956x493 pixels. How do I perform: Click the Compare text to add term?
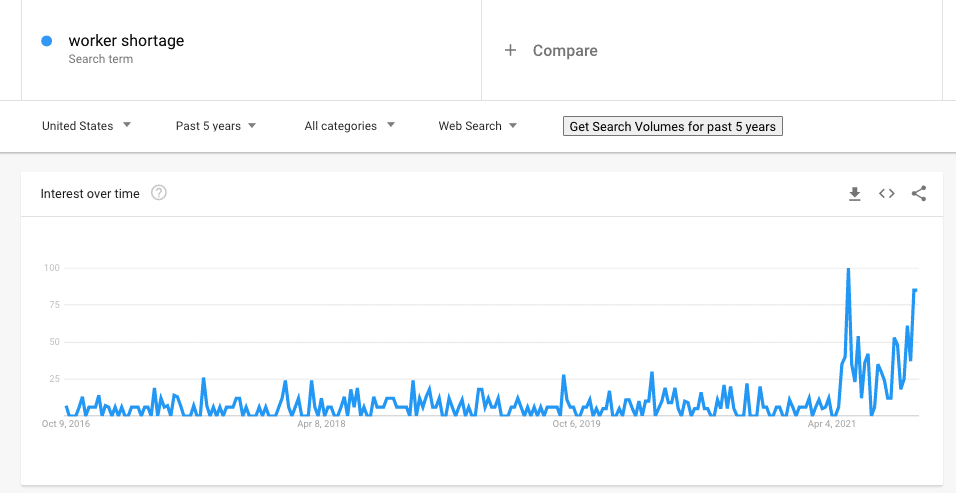click(565, 51)
